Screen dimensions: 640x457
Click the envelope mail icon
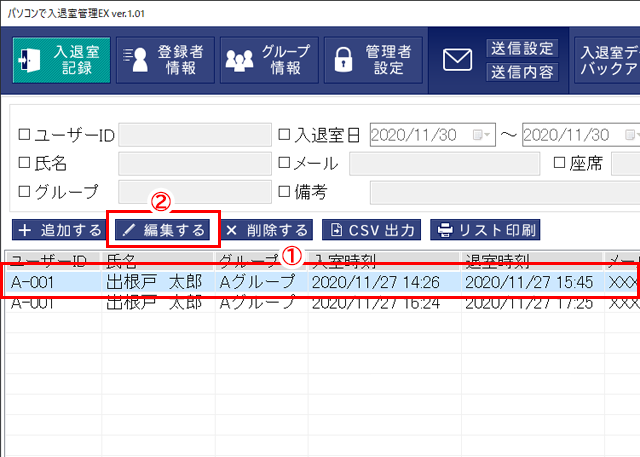tap(457, 61)
